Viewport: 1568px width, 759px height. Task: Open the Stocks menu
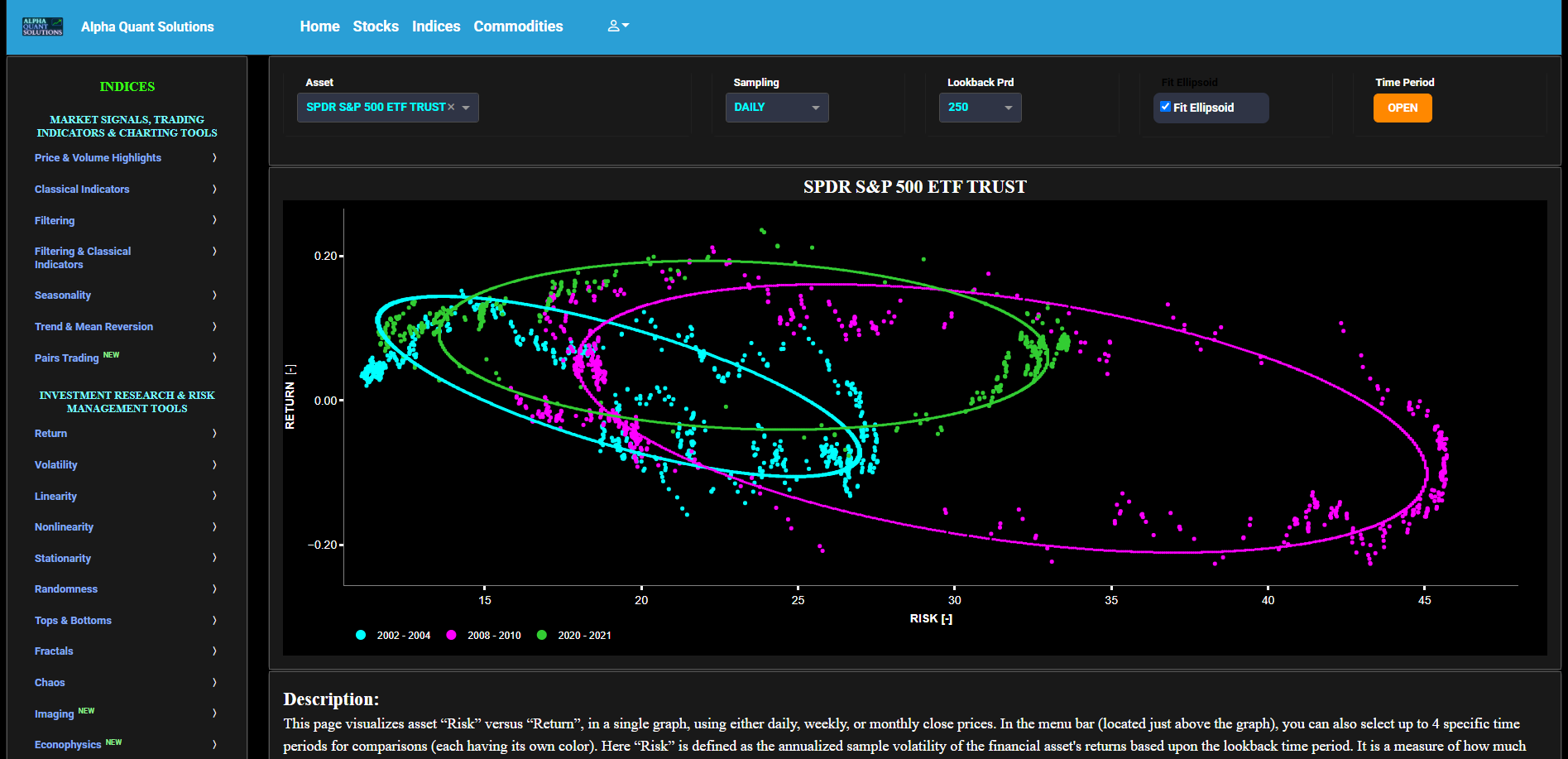click(376, 26)
